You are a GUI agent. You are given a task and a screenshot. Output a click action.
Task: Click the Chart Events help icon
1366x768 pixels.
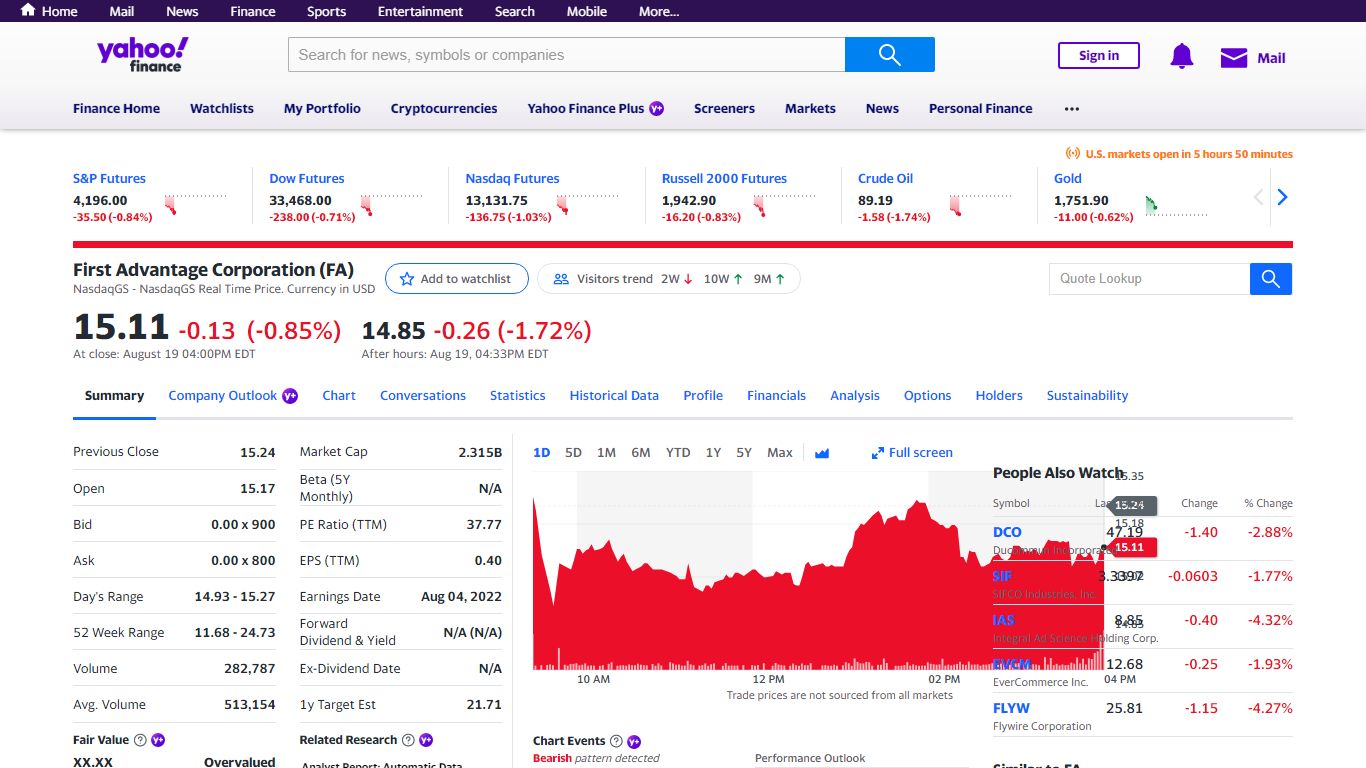616,741
